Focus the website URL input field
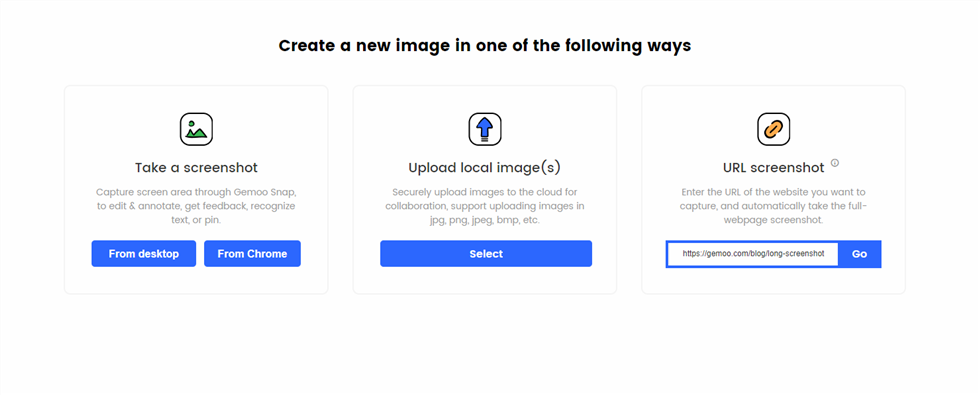The height and width of the screenshot is (395, 980). (753, 254)
